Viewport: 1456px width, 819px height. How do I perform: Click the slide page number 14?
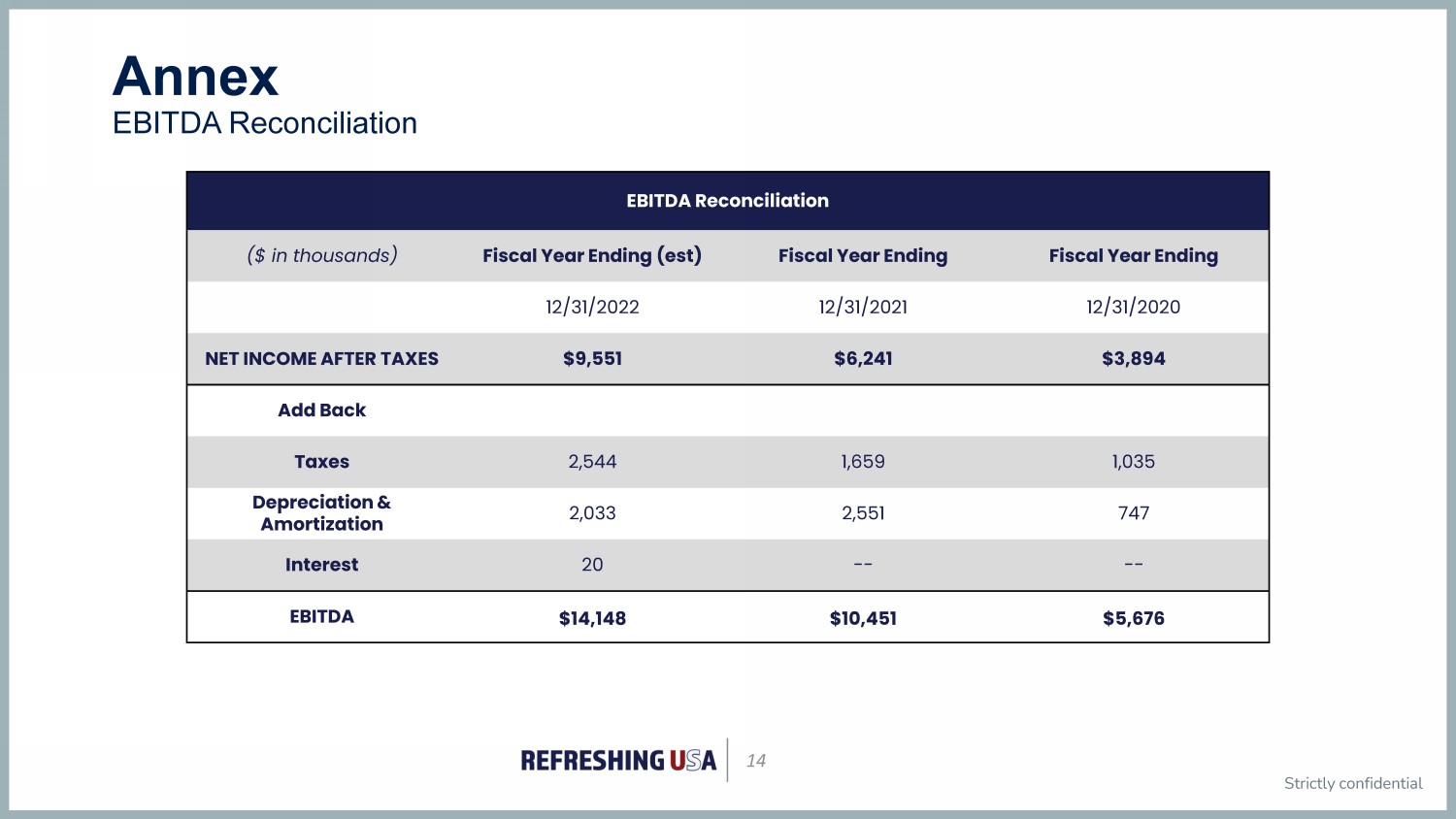(756, 761)
